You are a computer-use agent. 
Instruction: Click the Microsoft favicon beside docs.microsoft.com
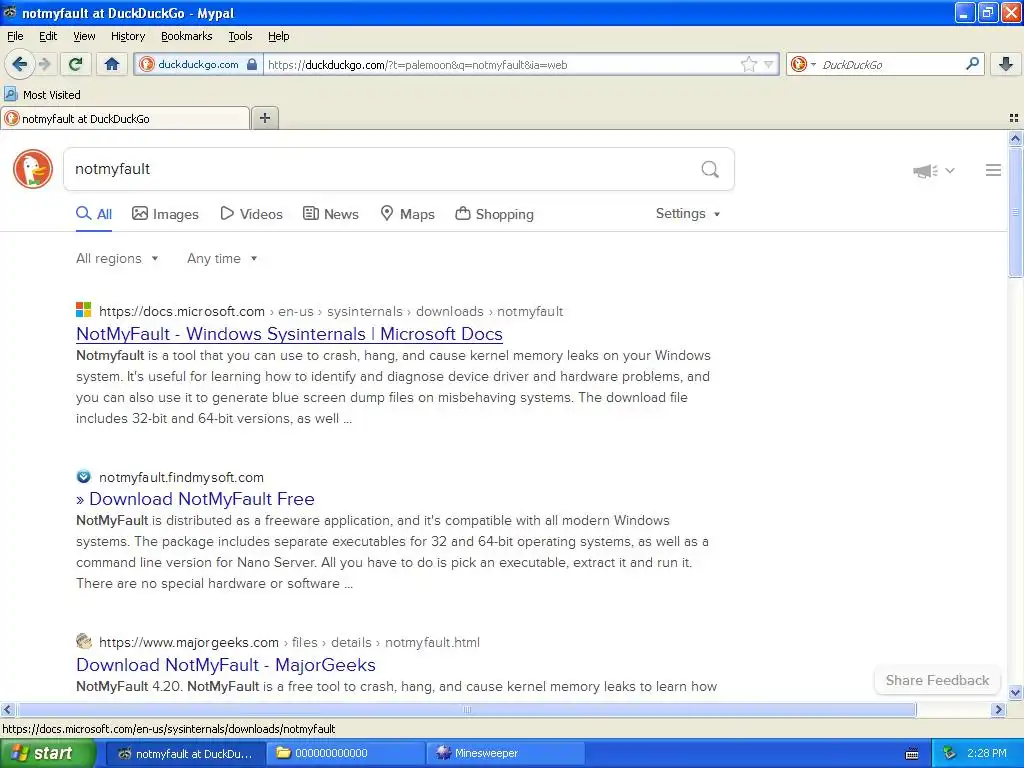pyautogui.click(x=84, y=310)
